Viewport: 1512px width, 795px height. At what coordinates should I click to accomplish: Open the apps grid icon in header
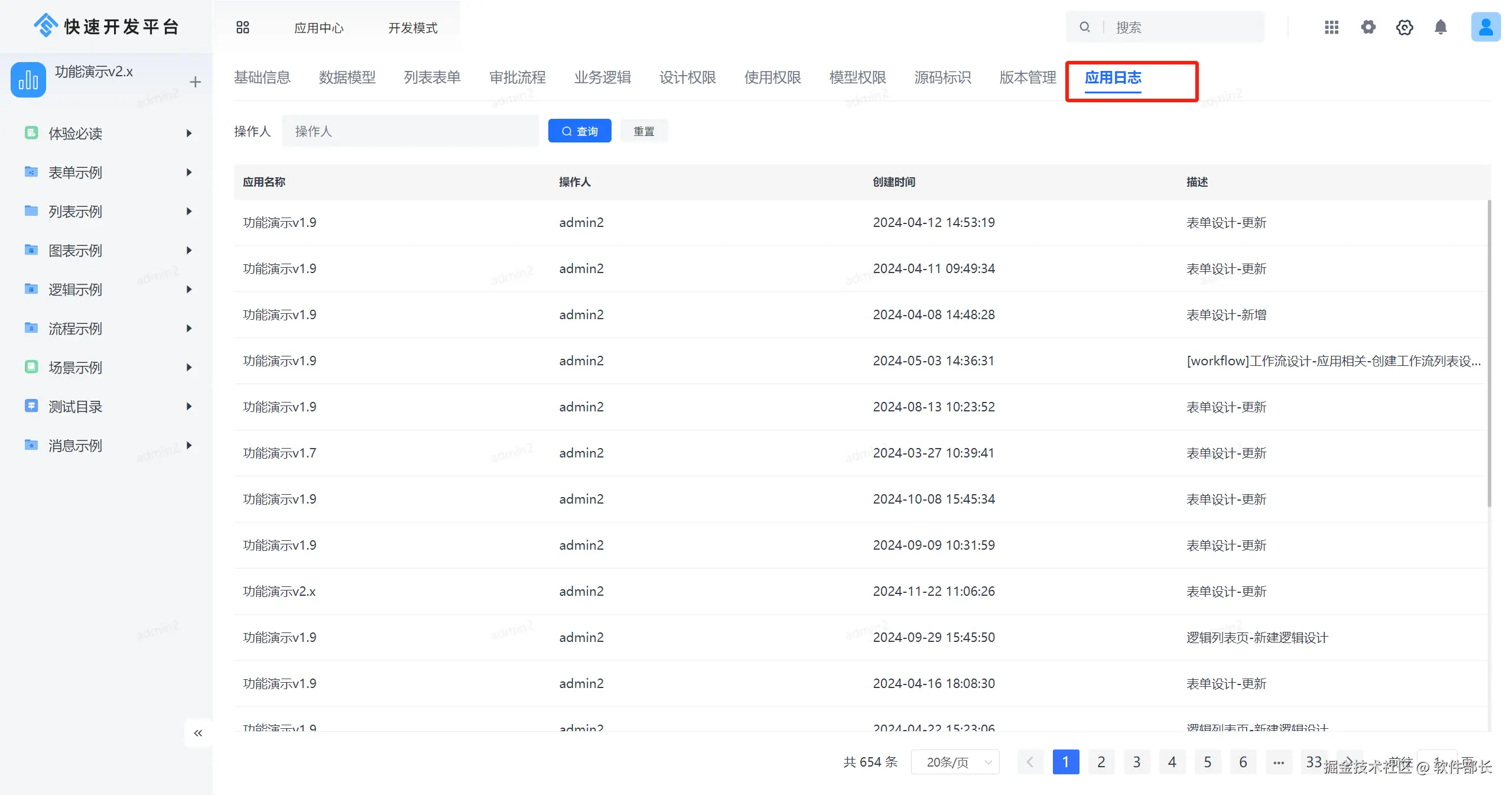pos(1331,27)
